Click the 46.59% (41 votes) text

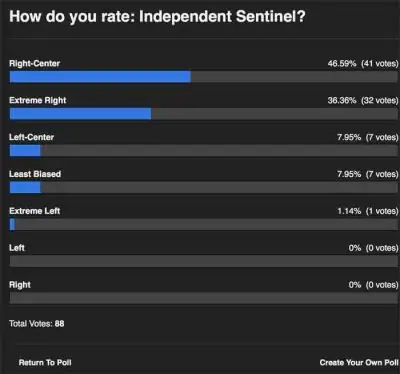[363, 63]
